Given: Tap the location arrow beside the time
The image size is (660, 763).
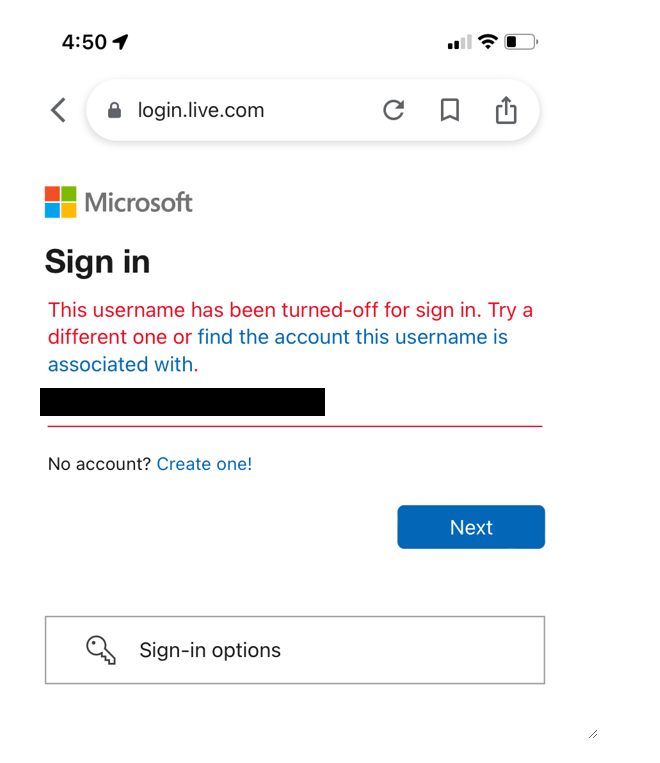Looking at the screenshot, I should coord(121,42).
